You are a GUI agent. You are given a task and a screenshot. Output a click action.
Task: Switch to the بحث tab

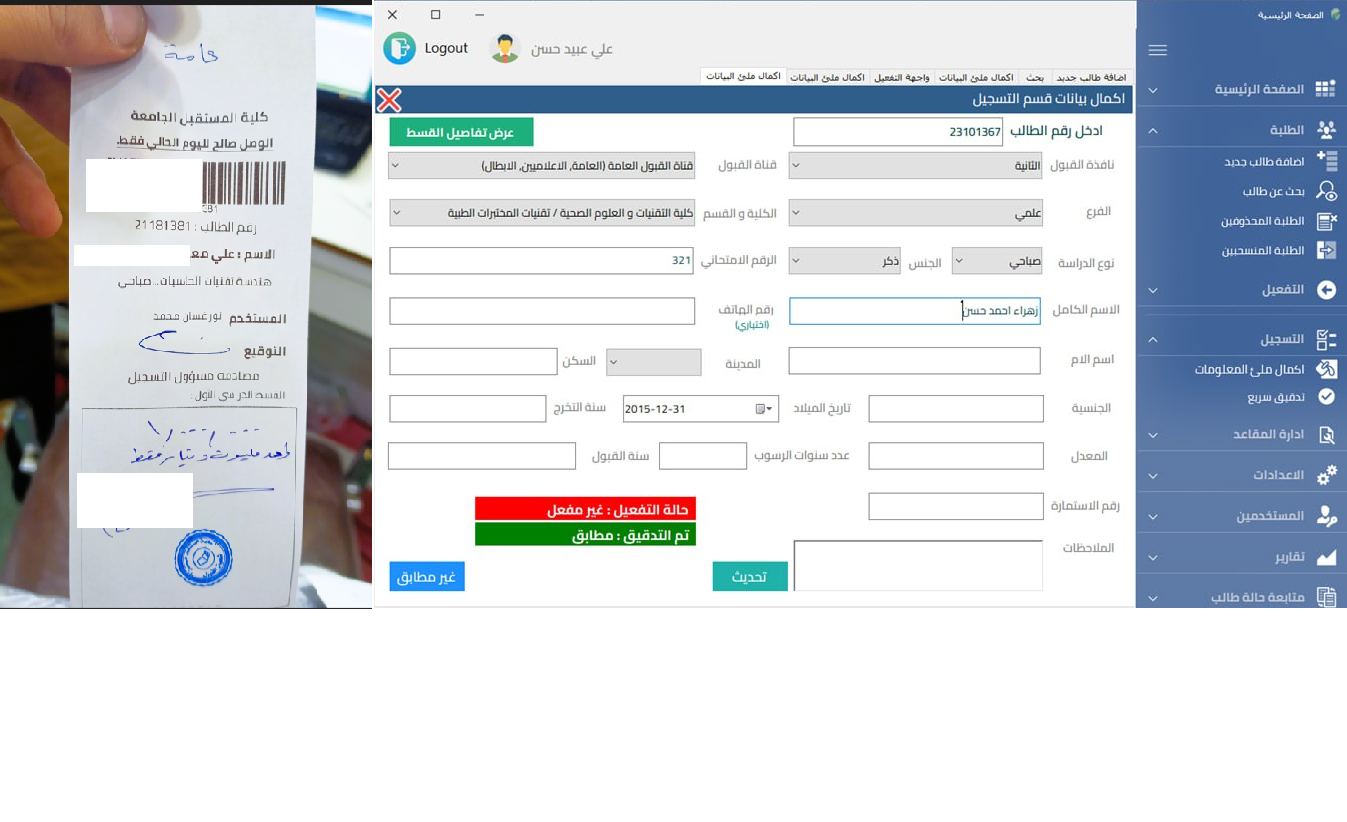tap(1035, 77)
